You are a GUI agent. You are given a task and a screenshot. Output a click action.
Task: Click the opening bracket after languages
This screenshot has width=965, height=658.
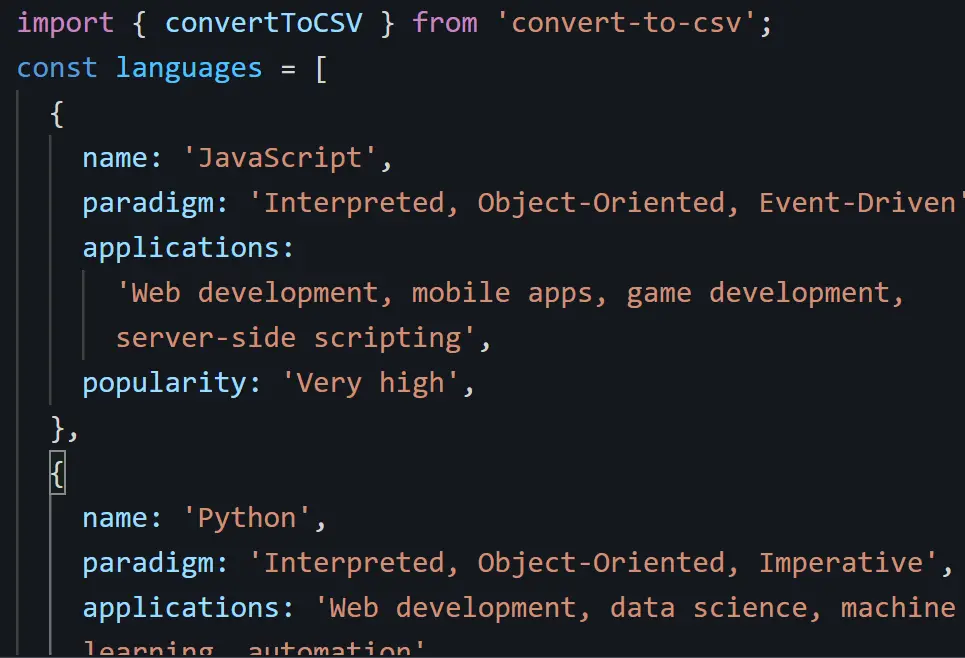[x=319, y=68]
